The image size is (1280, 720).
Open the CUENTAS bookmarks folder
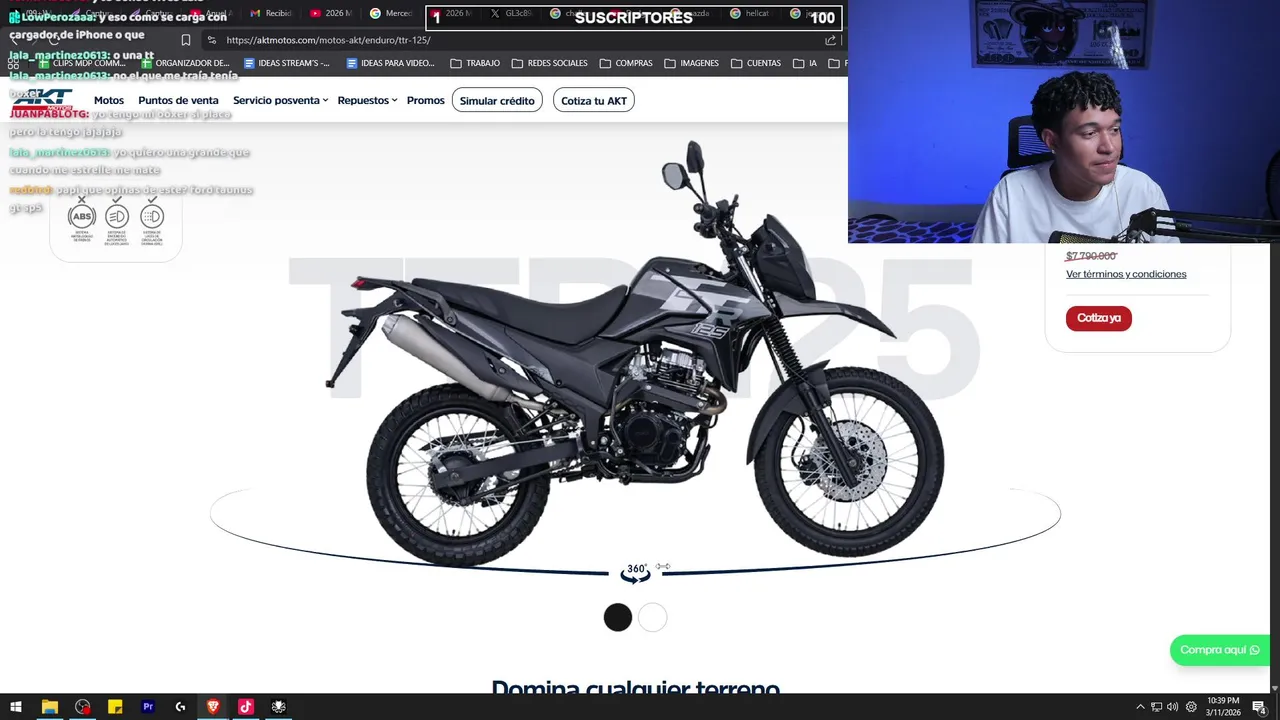[756, 63]
